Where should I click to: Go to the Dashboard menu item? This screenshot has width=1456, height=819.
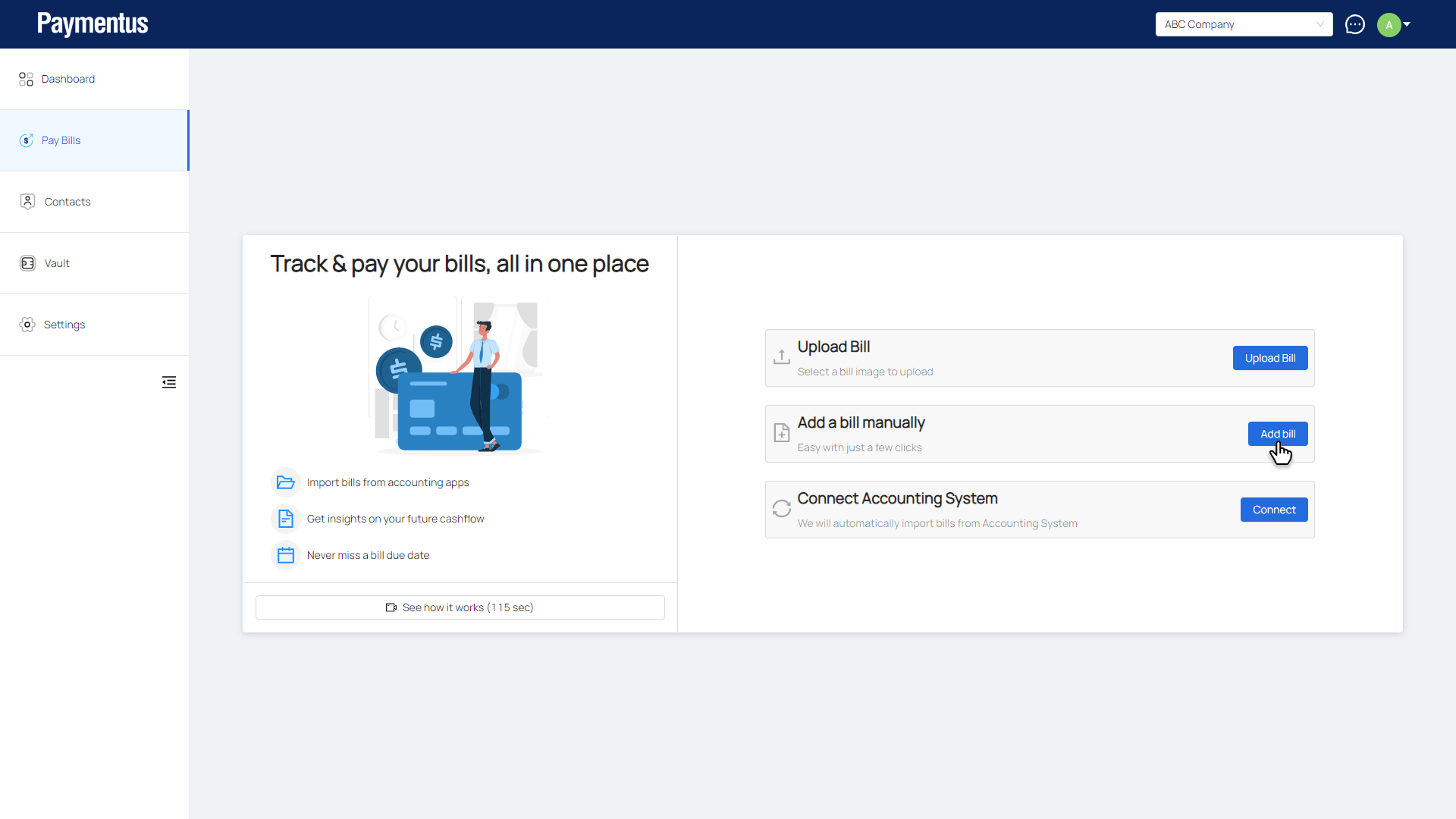68,79
